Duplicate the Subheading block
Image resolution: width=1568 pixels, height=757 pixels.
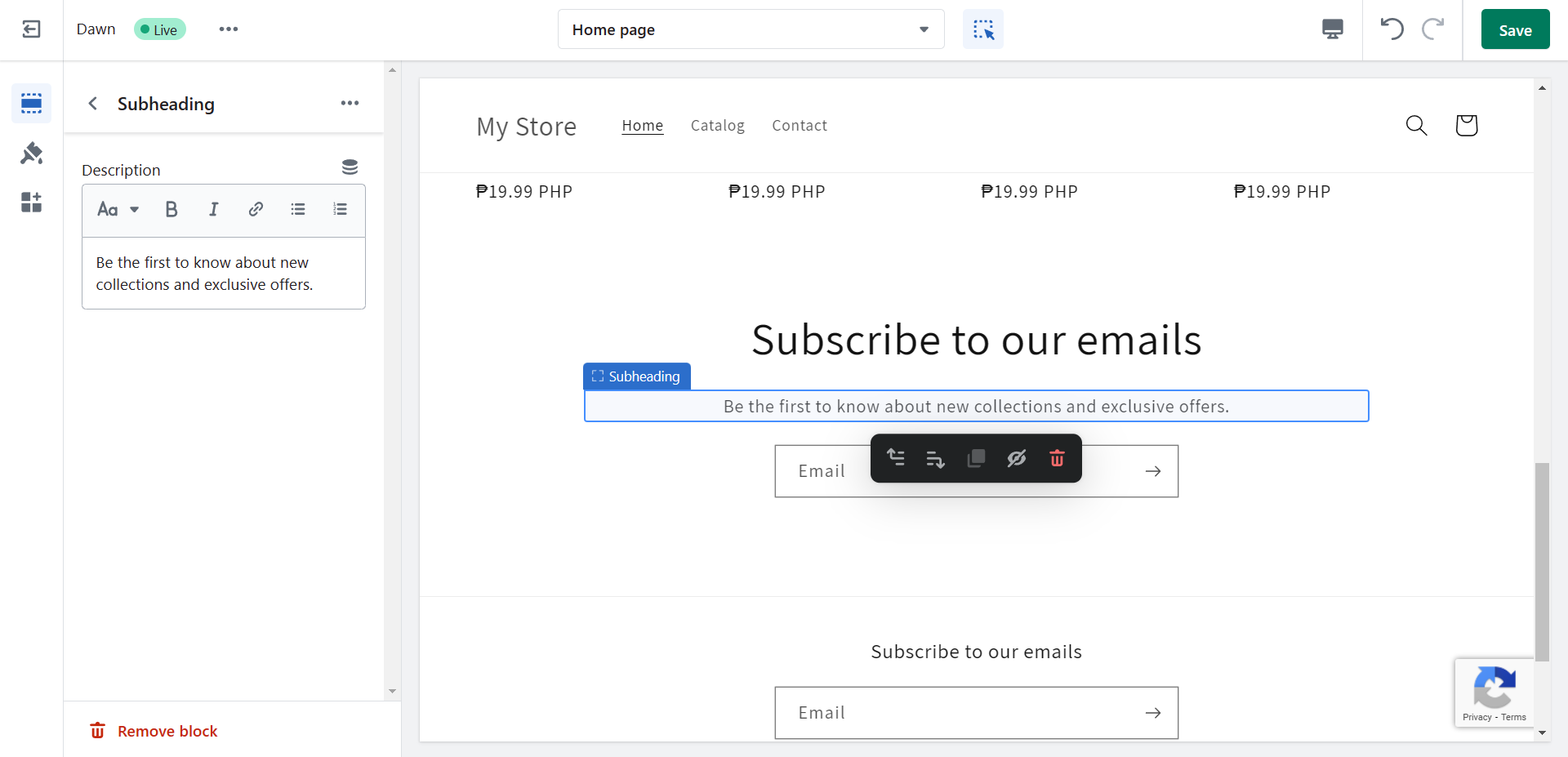click(976, 458)
